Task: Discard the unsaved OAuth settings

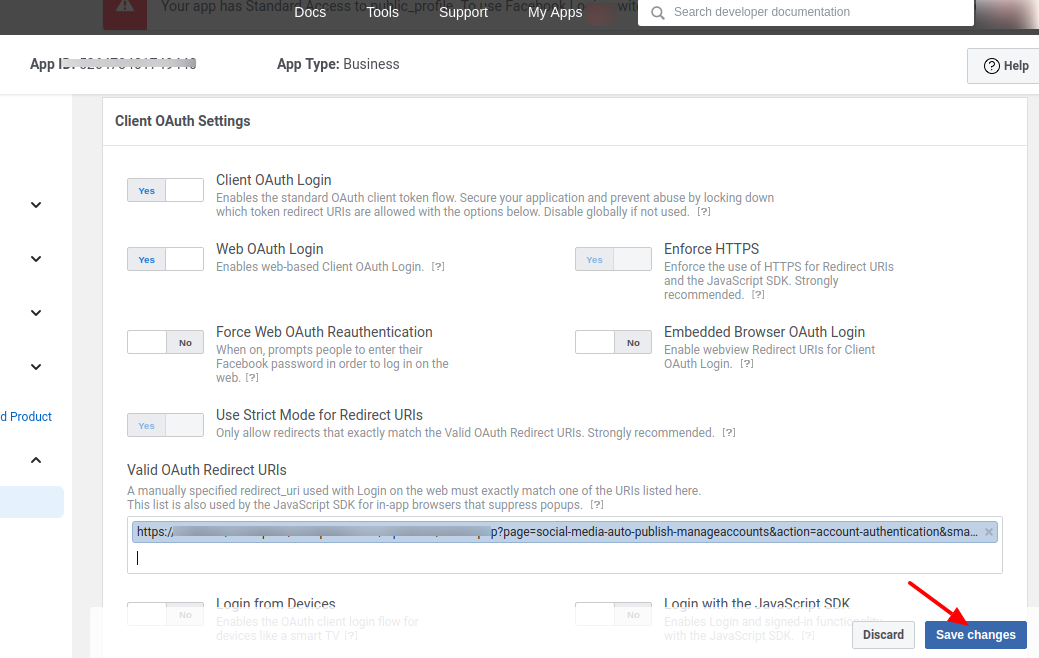Action: [883, 634]
